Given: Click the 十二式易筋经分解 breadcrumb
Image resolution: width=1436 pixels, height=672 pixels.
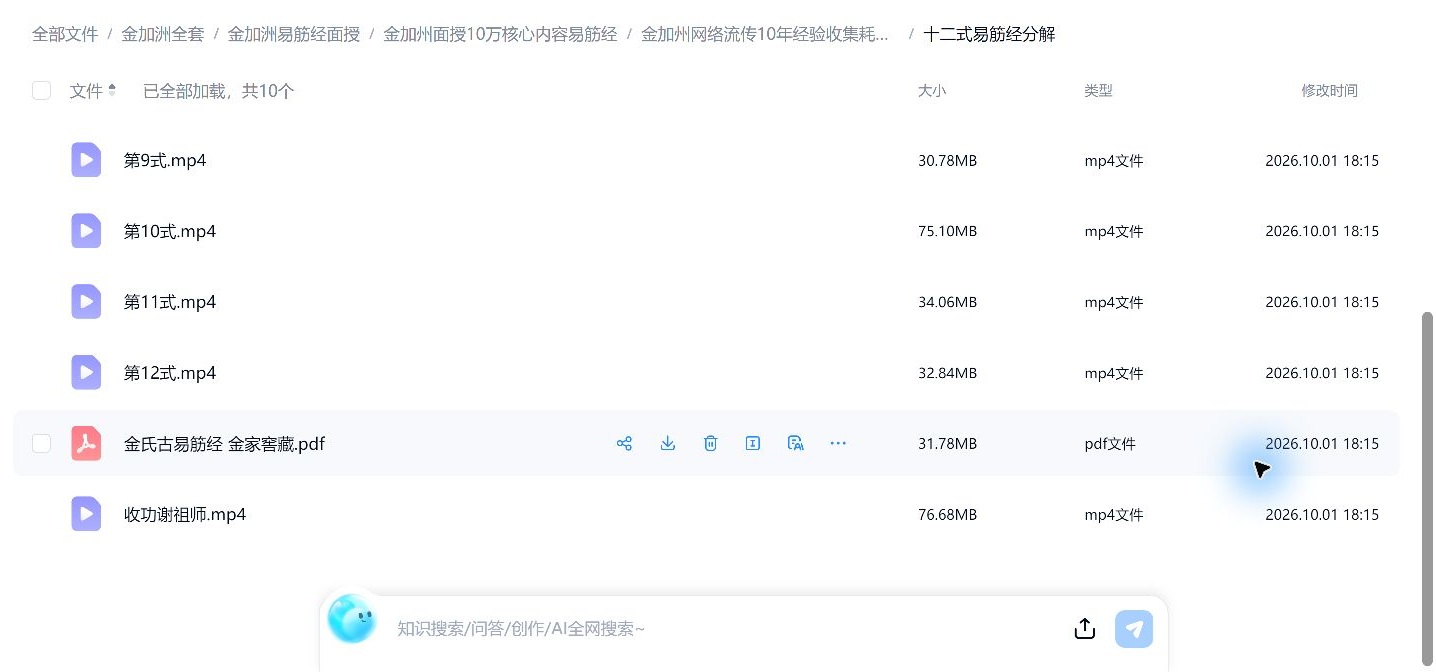Looking at the screenshot, I should (989, 34).
